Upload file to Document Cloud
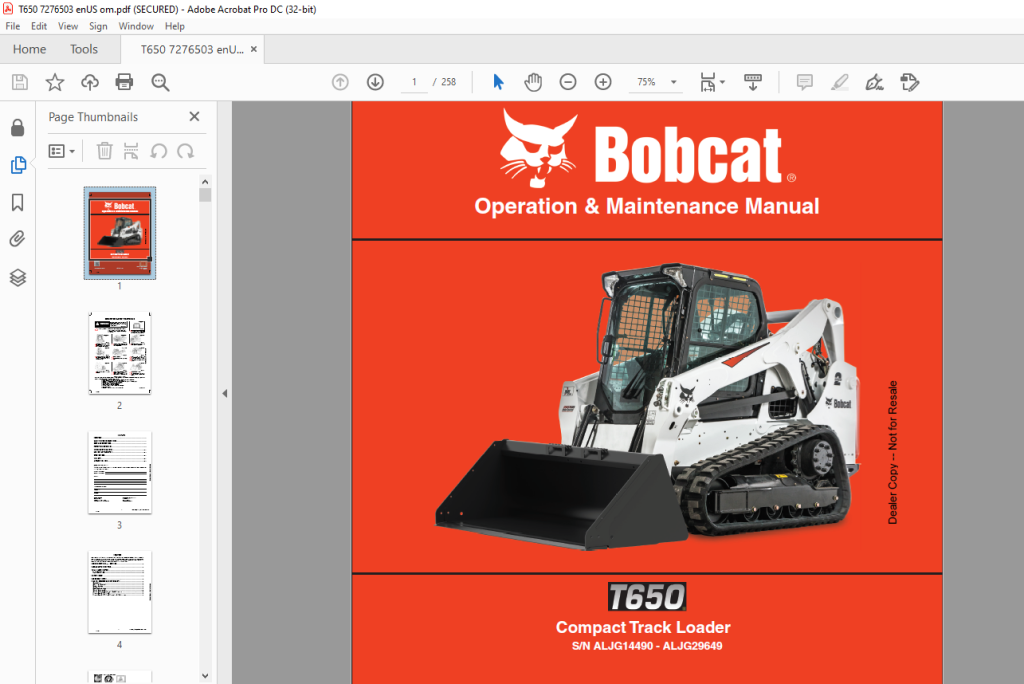Screen dimensions: 1024x684 (89, 82)
